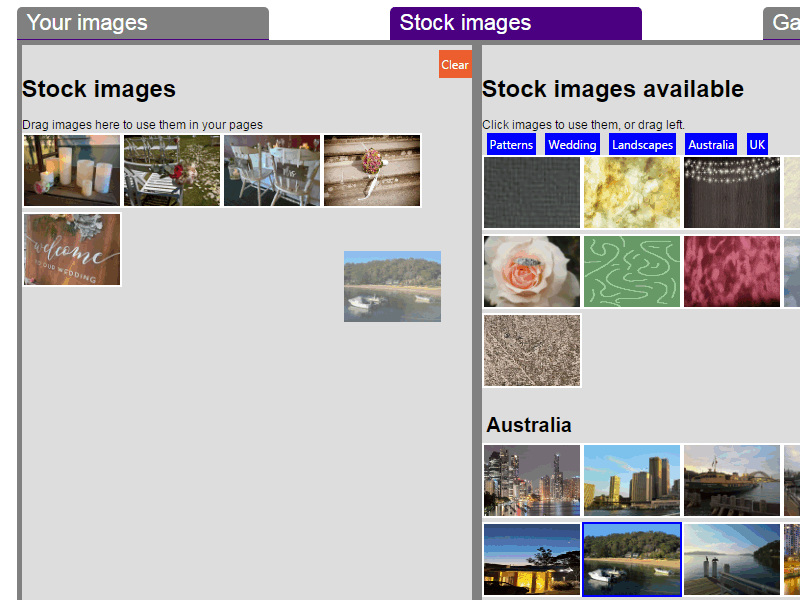
Task: Use the blue-highlighted boats bay image
Action: coord(632,559)
